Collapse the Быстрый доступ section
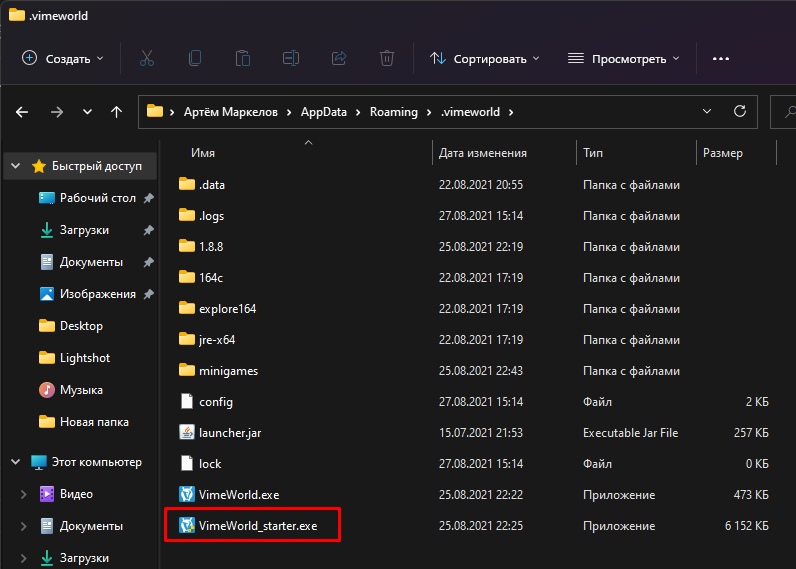796x569 pixels. (16, 166)
